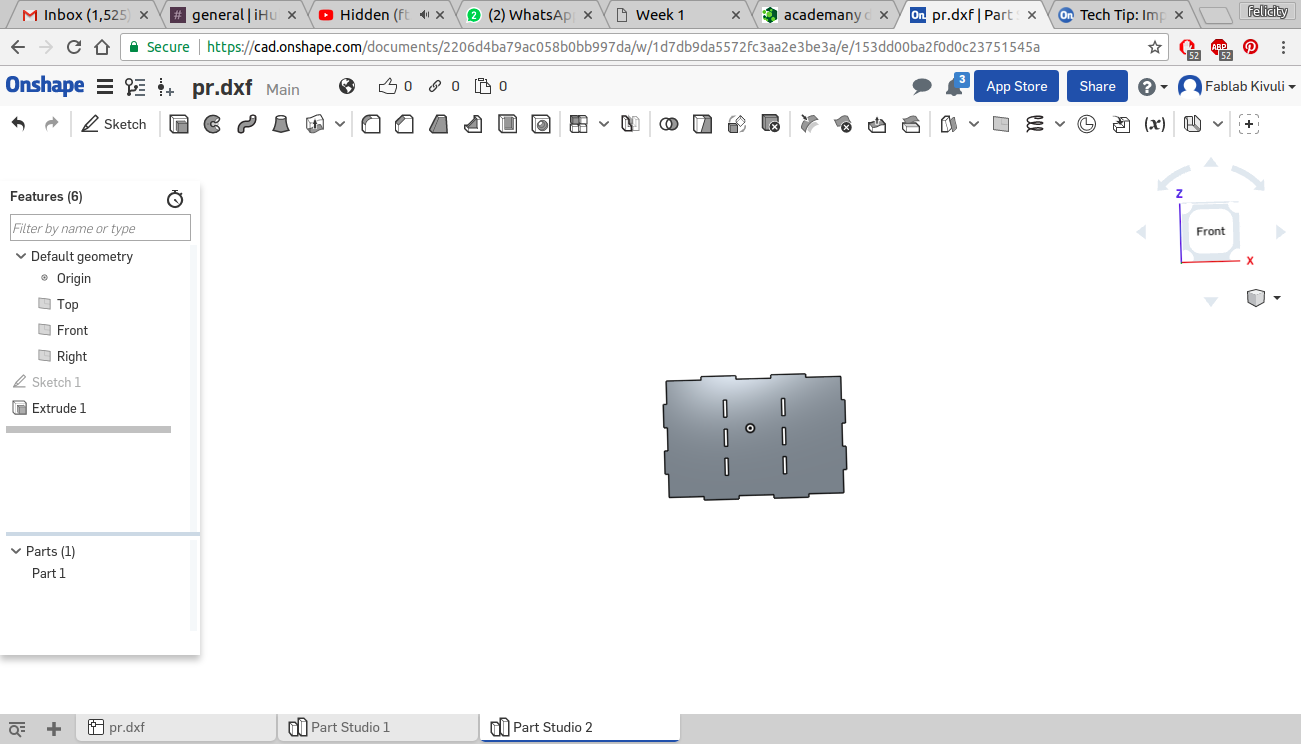Select Part 1 in the parts list
This screenshot has height=744, width=1301.
pyautogui.click(x=49, y=573)
